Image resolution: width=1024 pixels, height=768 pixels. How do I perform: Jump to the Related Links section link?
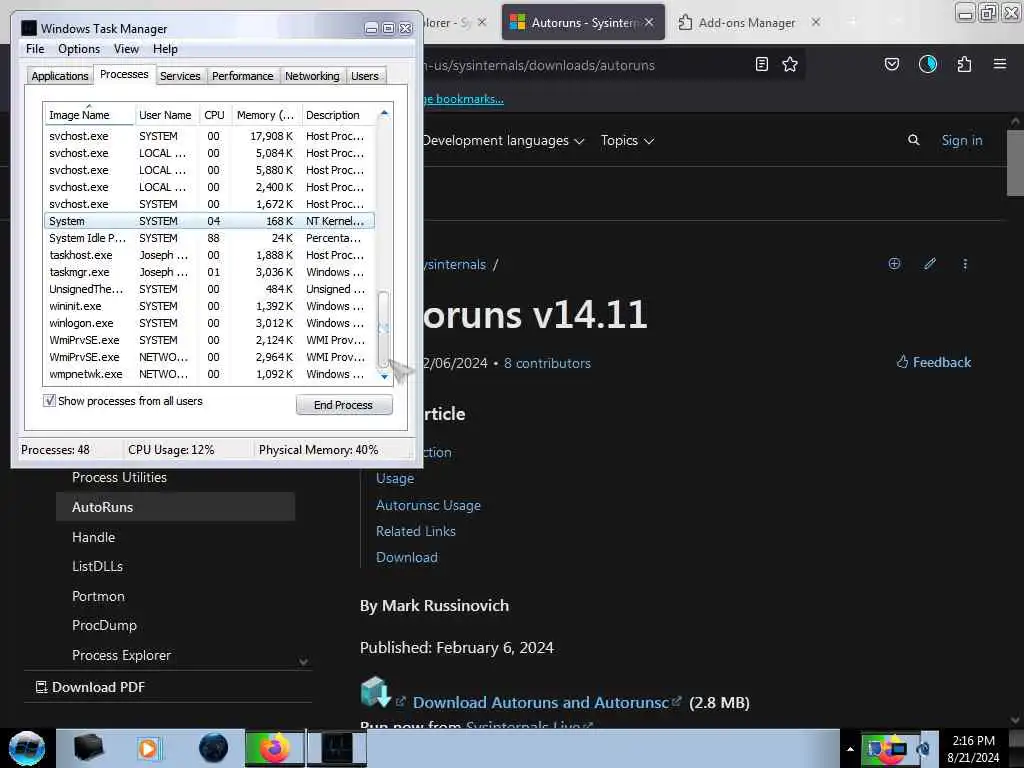tap(416, 532)
